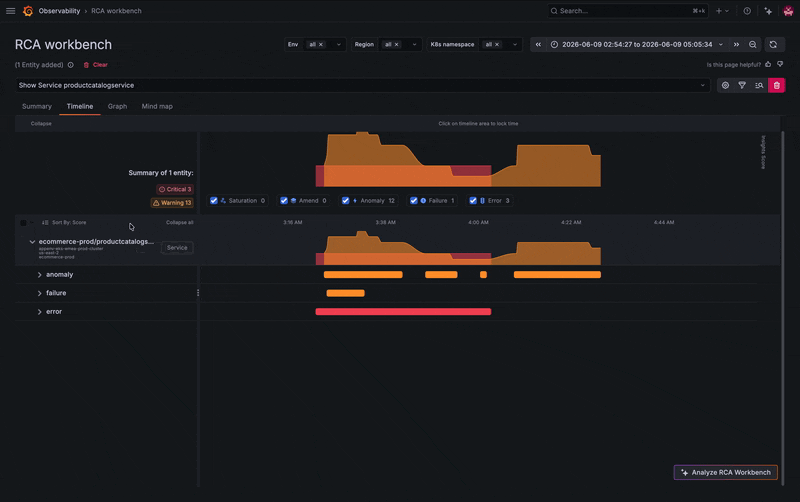This screenshot has height=502, width=800.
Task: Toggle the Amend checkbox
Action: 284,200
